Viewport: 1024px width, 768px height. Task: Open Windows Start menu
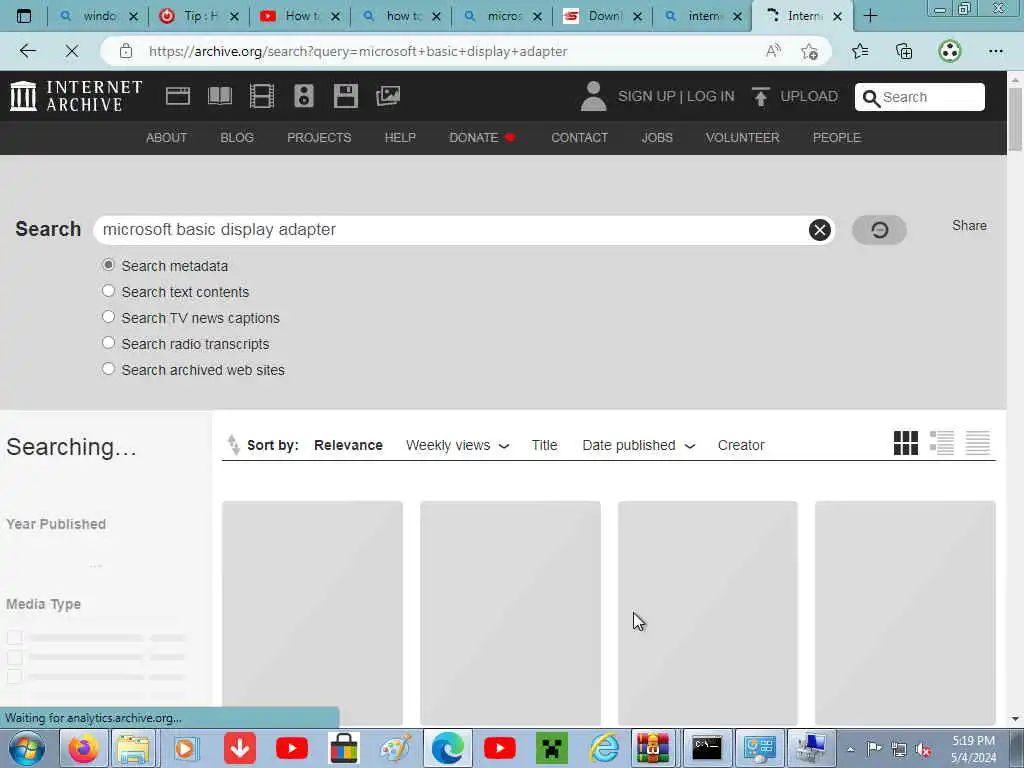pyautogui.click(x=26, y=748)
